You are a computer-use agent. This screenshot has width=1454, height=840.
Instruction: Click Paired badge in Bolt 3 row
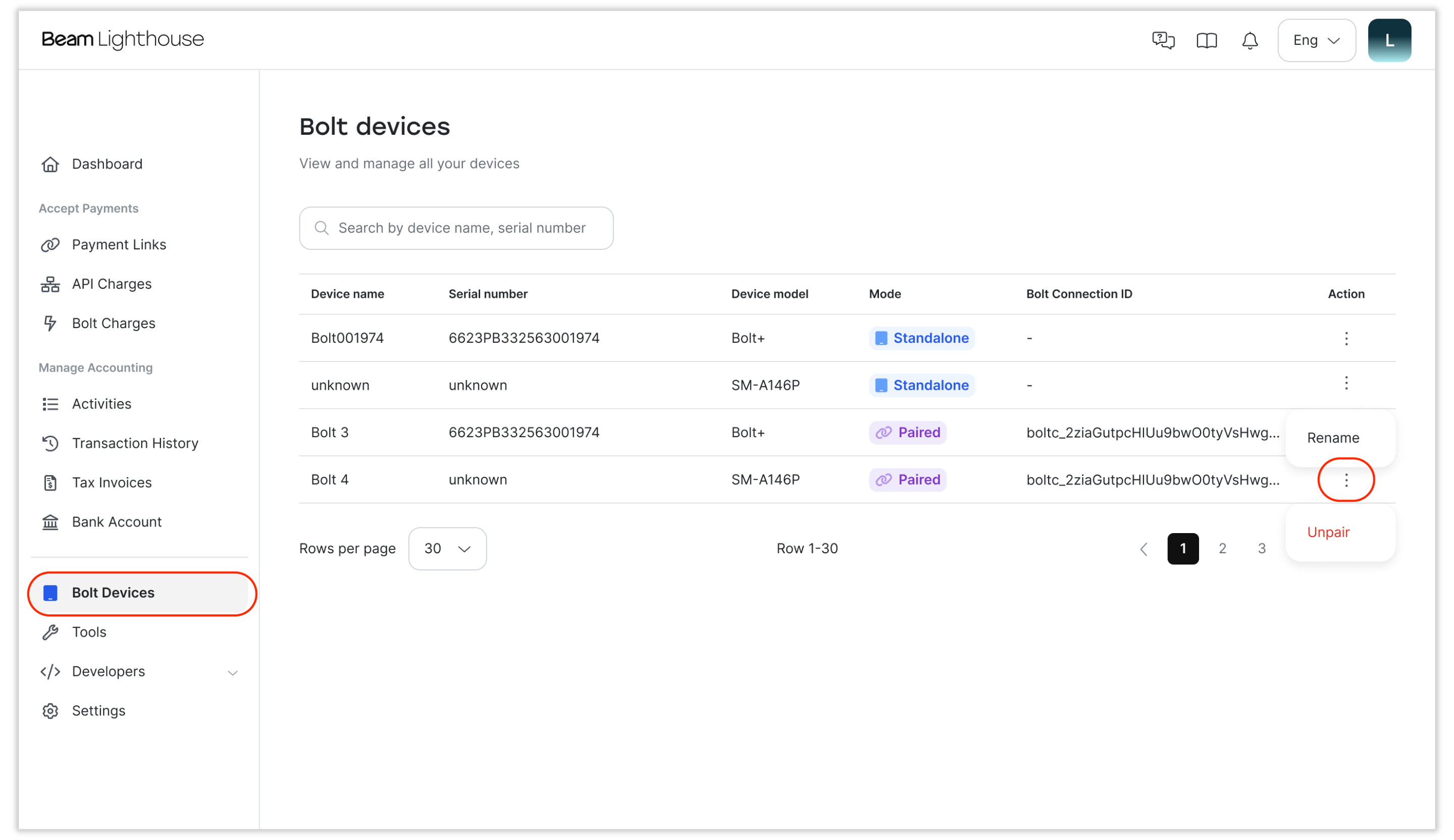[908, 433]
